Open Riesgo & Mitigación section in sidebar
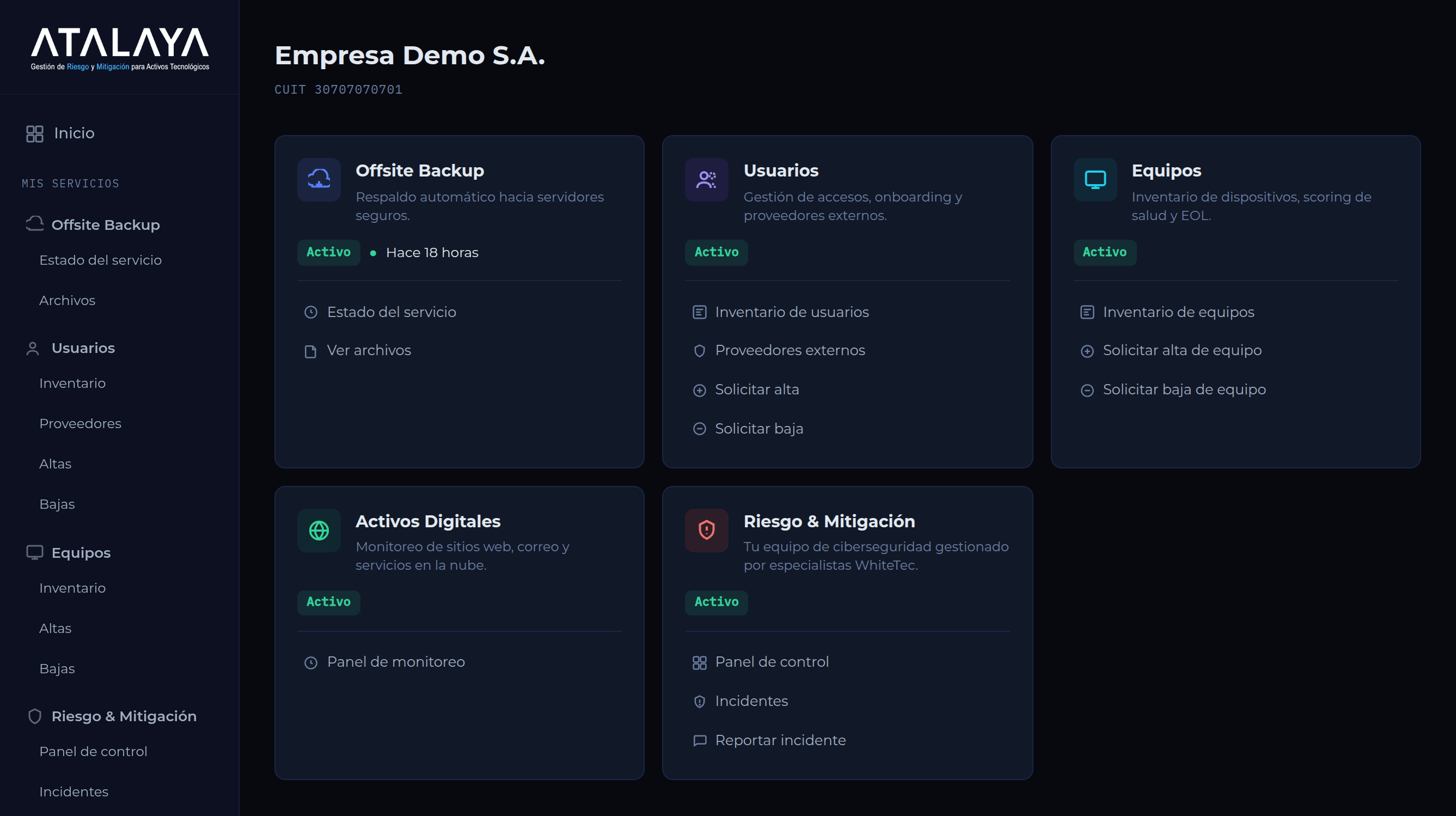1456x816 pixels. click(x=124, y=716)
